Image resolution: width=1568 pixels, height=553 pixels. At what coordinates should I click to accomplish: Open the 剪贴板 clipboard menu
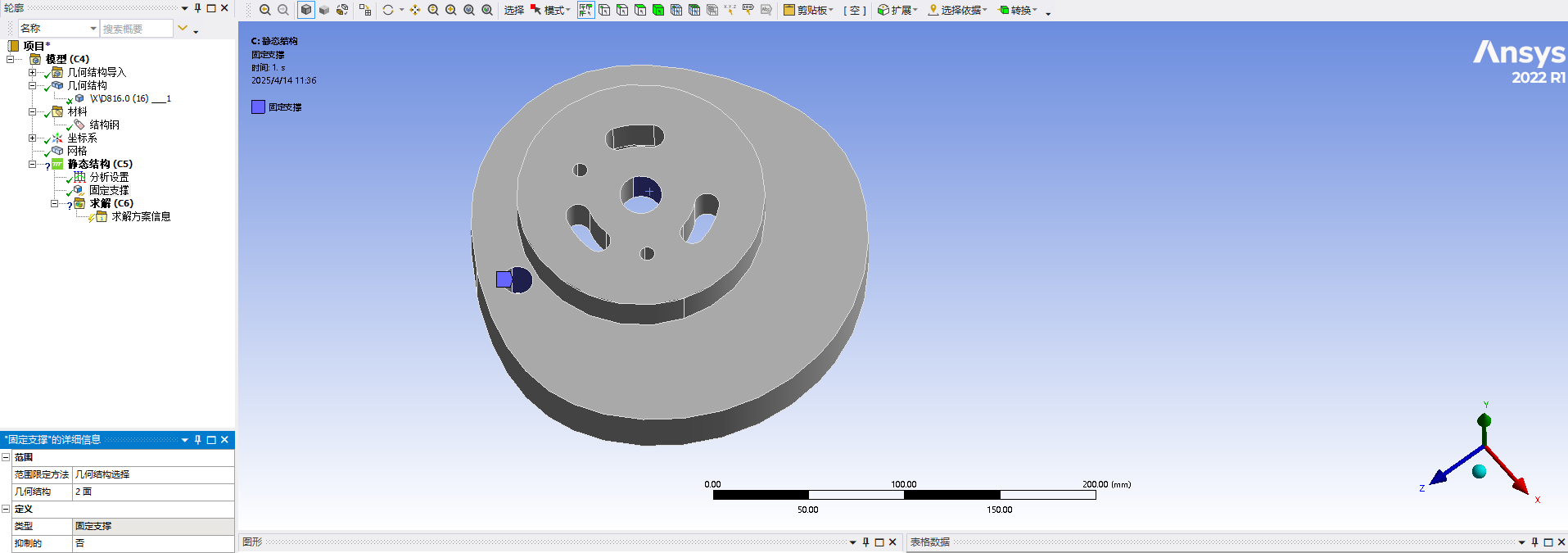(x=808, y=10)
